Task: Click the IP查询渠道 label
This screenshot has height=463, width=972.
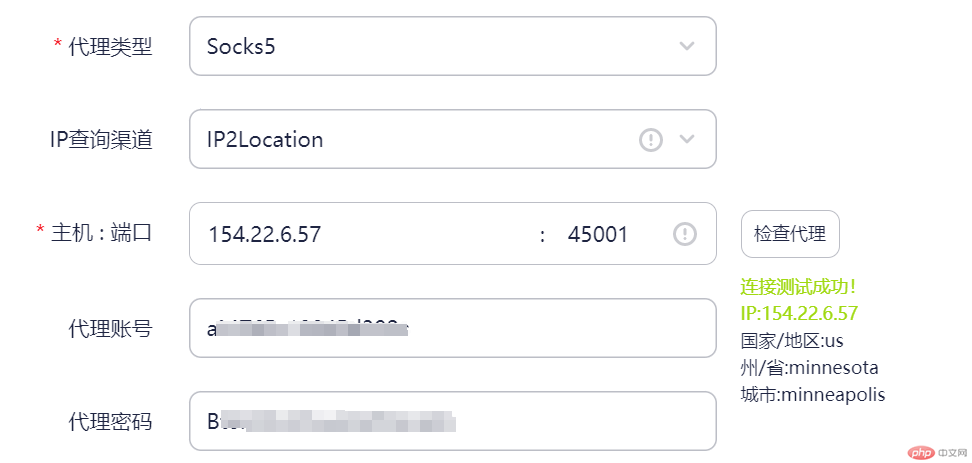Action: [101, 140]
